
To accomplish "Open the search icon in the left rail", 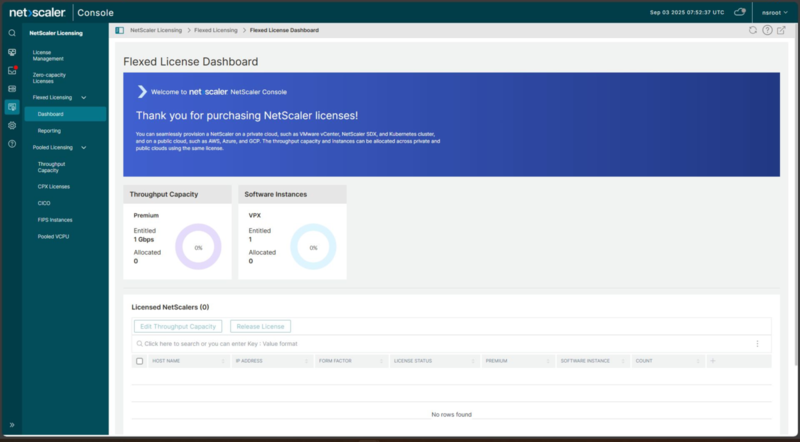I will point(12,33).
